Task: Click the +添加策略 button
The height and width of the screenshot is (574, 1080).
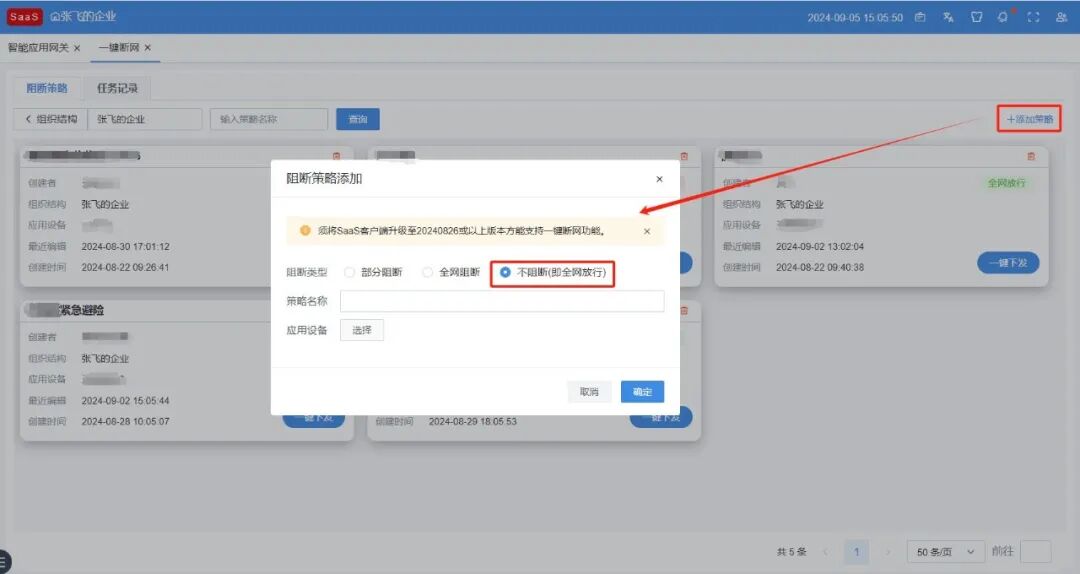Action: click(1029, 119)
